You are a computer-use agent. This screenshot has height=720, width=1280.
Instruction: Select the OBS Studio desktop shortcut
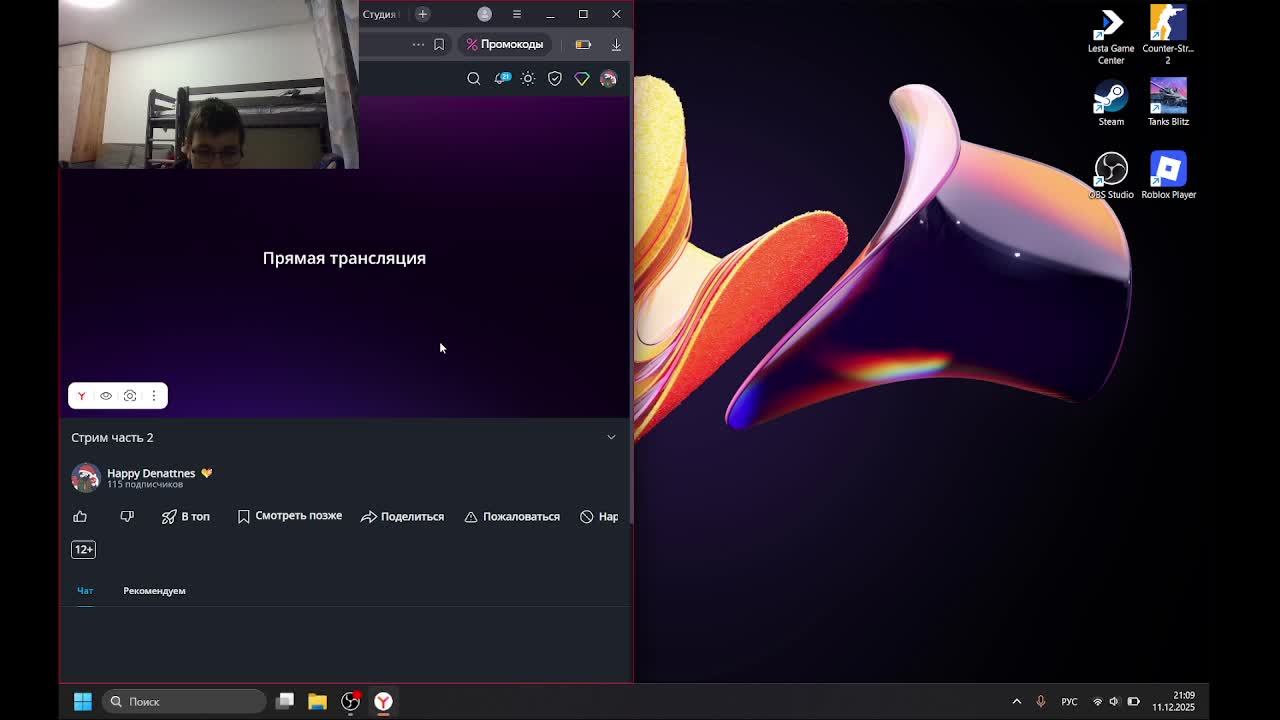1111,176
